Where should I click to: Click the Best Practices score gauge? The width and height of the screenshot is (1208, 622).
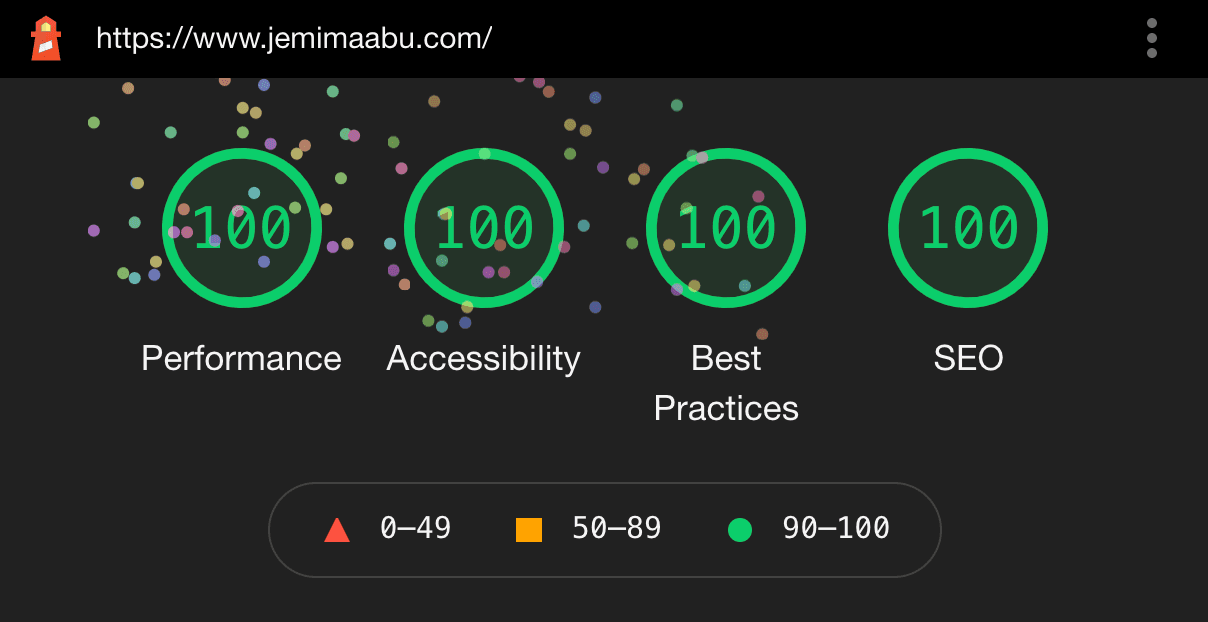(726, 227)
